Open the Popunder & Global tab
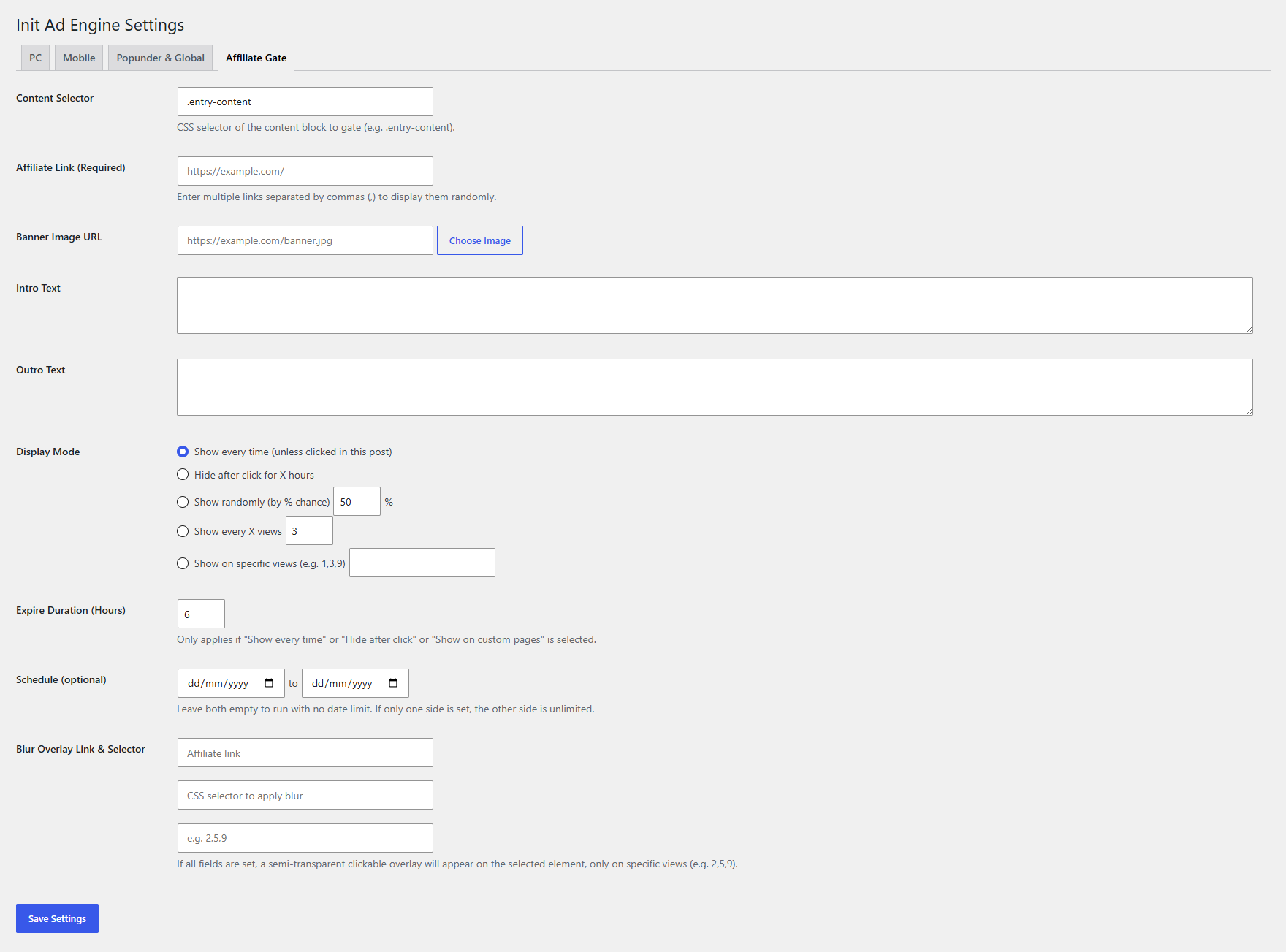1286x952 pixels. 160,58
